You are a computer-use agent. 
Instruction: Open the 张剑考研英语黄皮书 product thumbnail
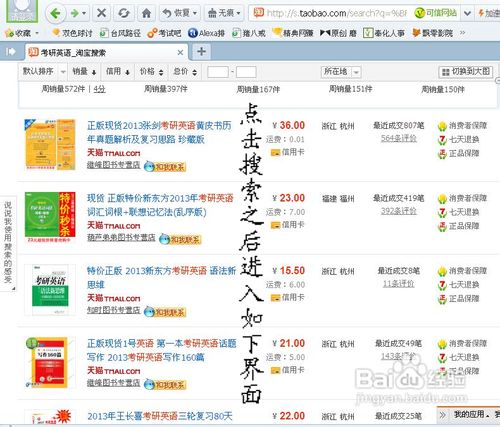pyautogui.click(x=50, y=144)
